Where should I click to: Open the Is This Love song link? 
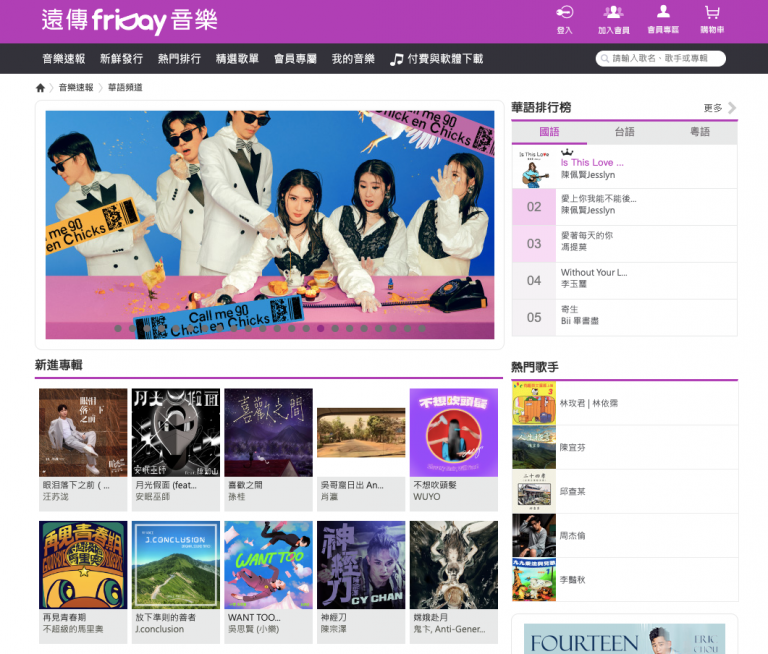592,162
